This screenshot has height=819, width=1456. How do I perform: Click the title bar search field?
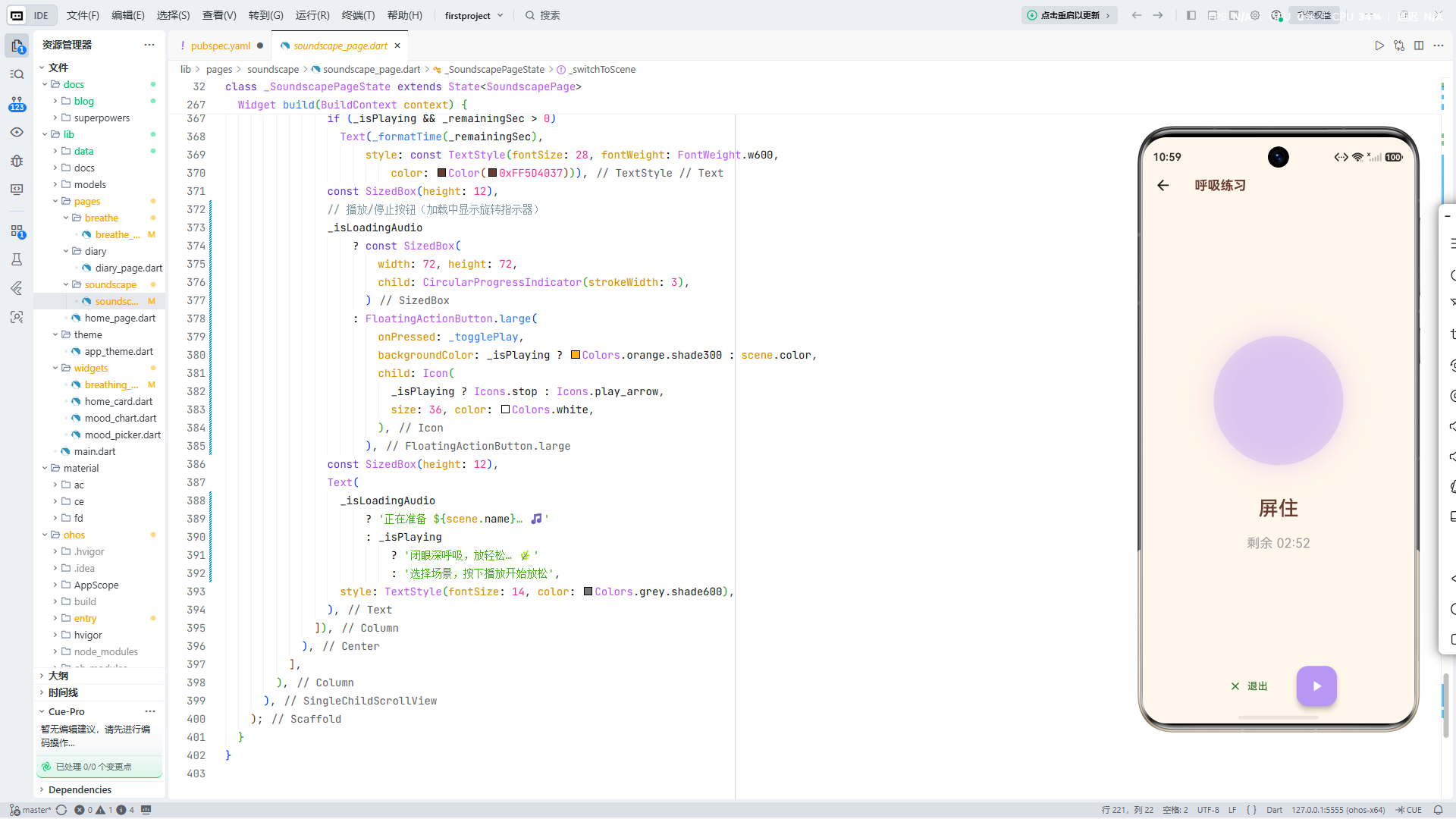click(543, 15)
